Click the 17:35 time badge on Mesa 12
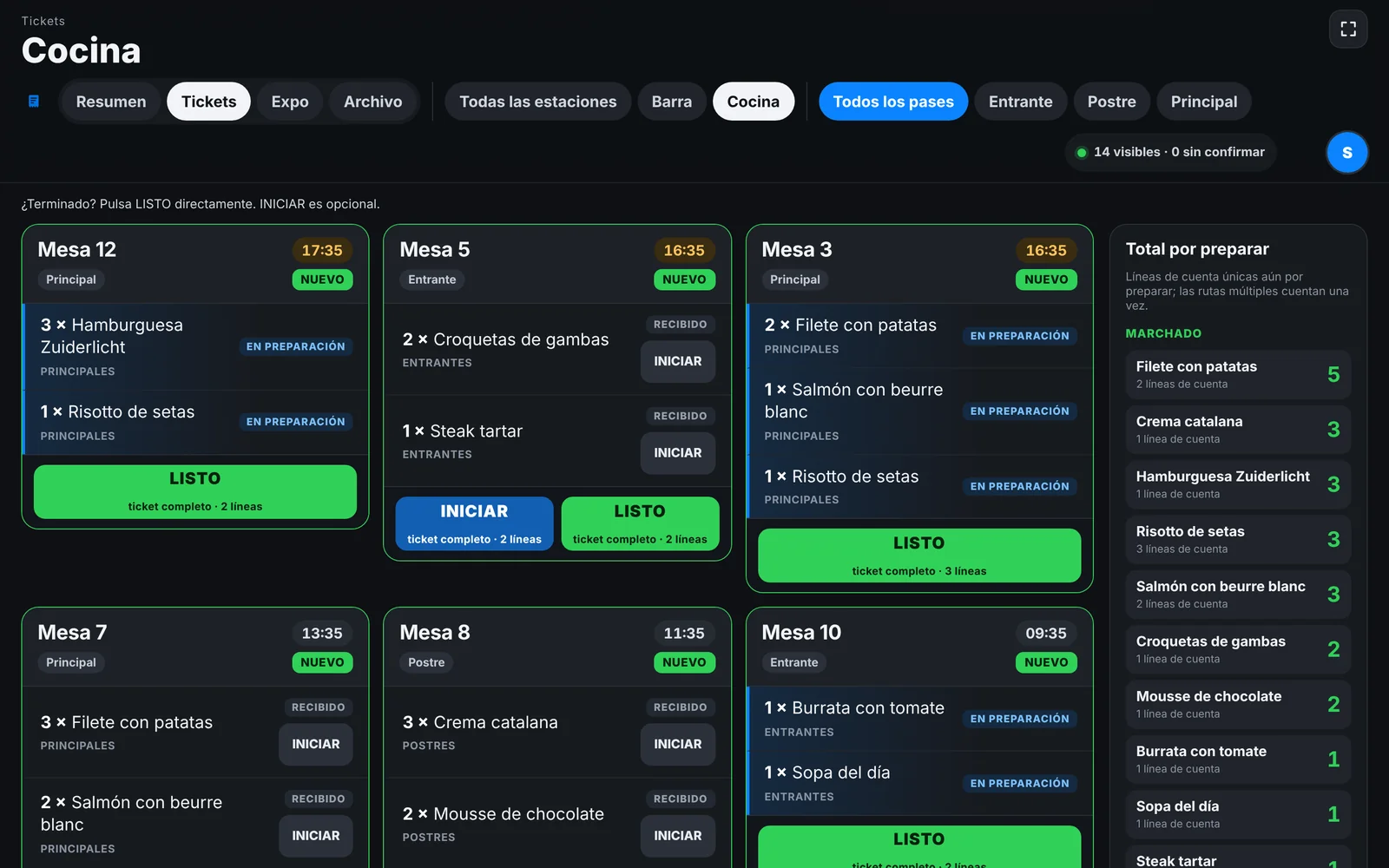 [322, 250]
